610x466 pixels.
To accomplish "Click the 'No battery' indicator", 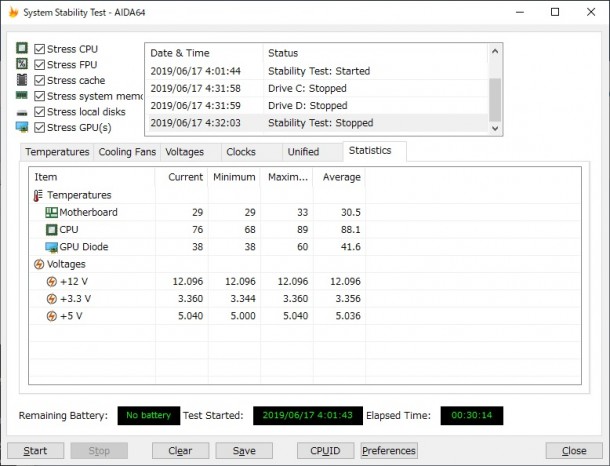I will pyautogui.click(x=149, y=415).
